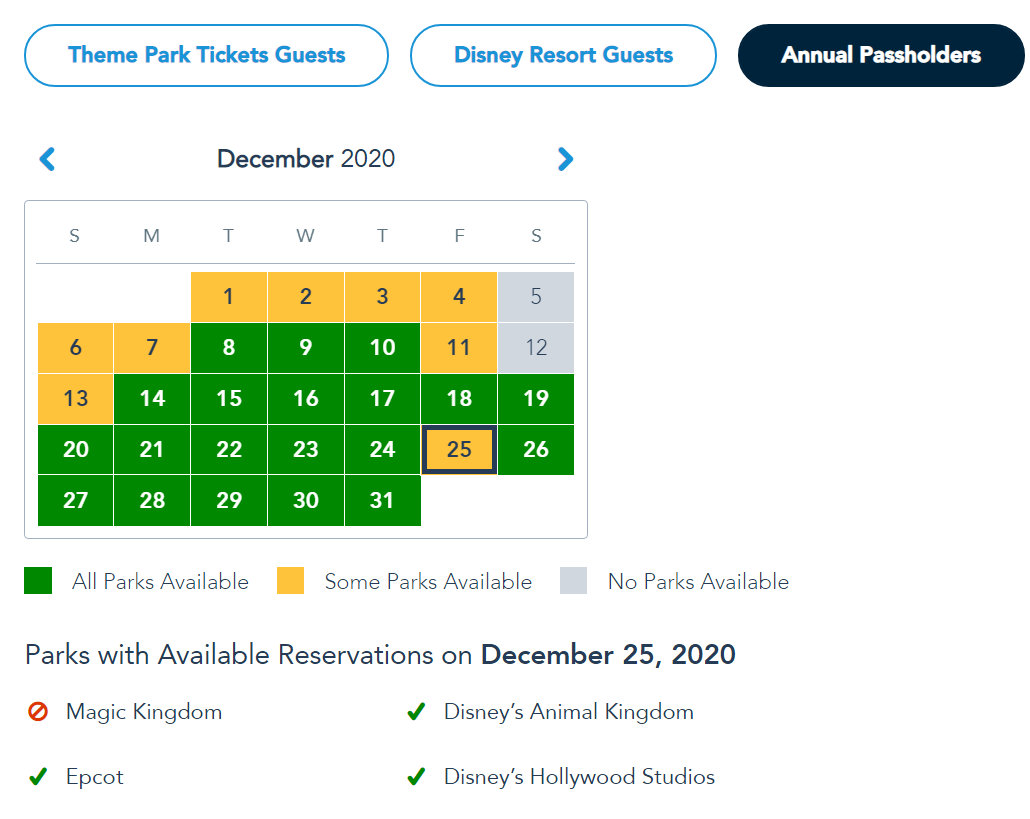Click the Magic Kingdom park label

(x=144, y=711)
